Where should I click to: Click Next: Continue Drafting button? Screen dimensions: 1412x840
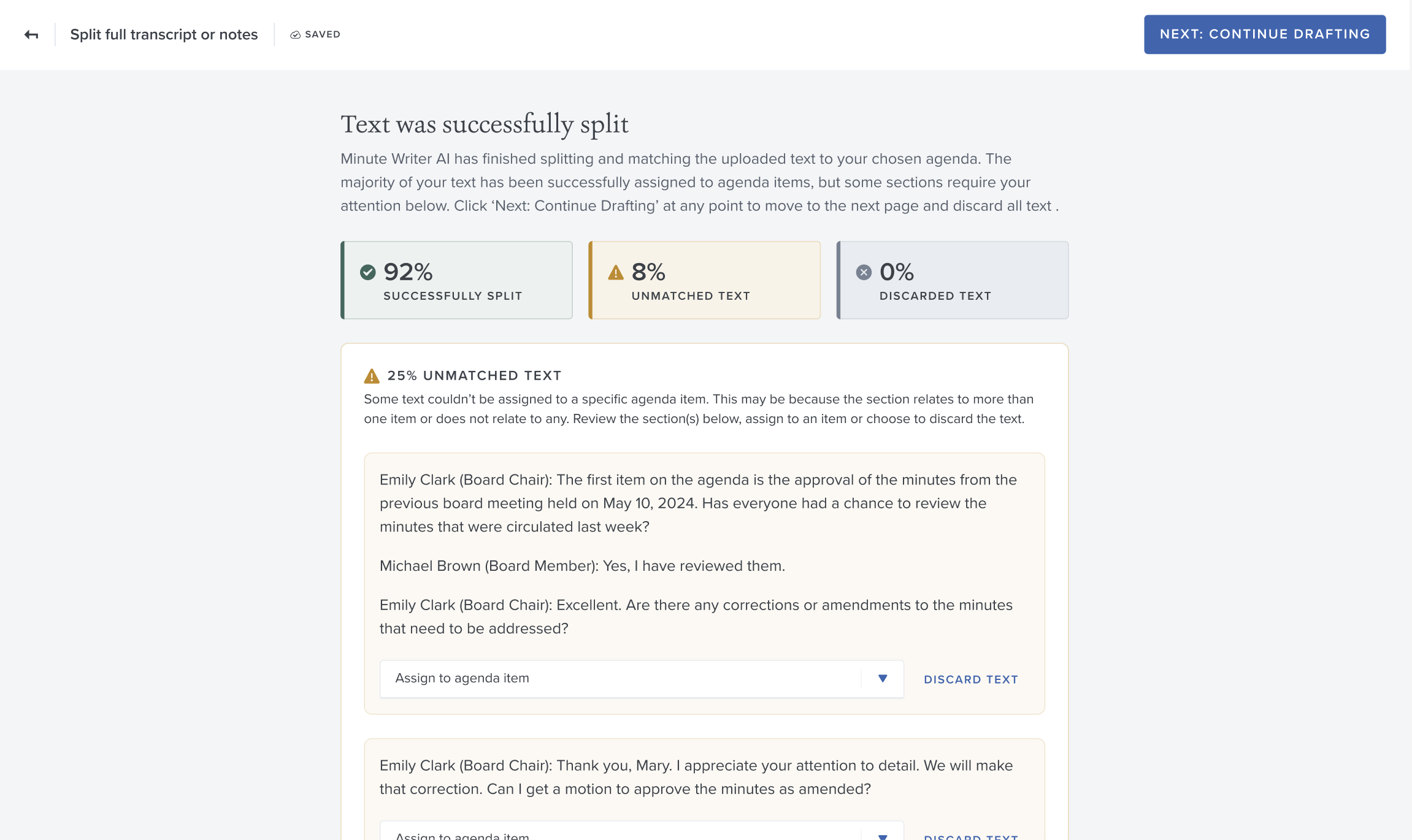click(x=1265, y=34)
